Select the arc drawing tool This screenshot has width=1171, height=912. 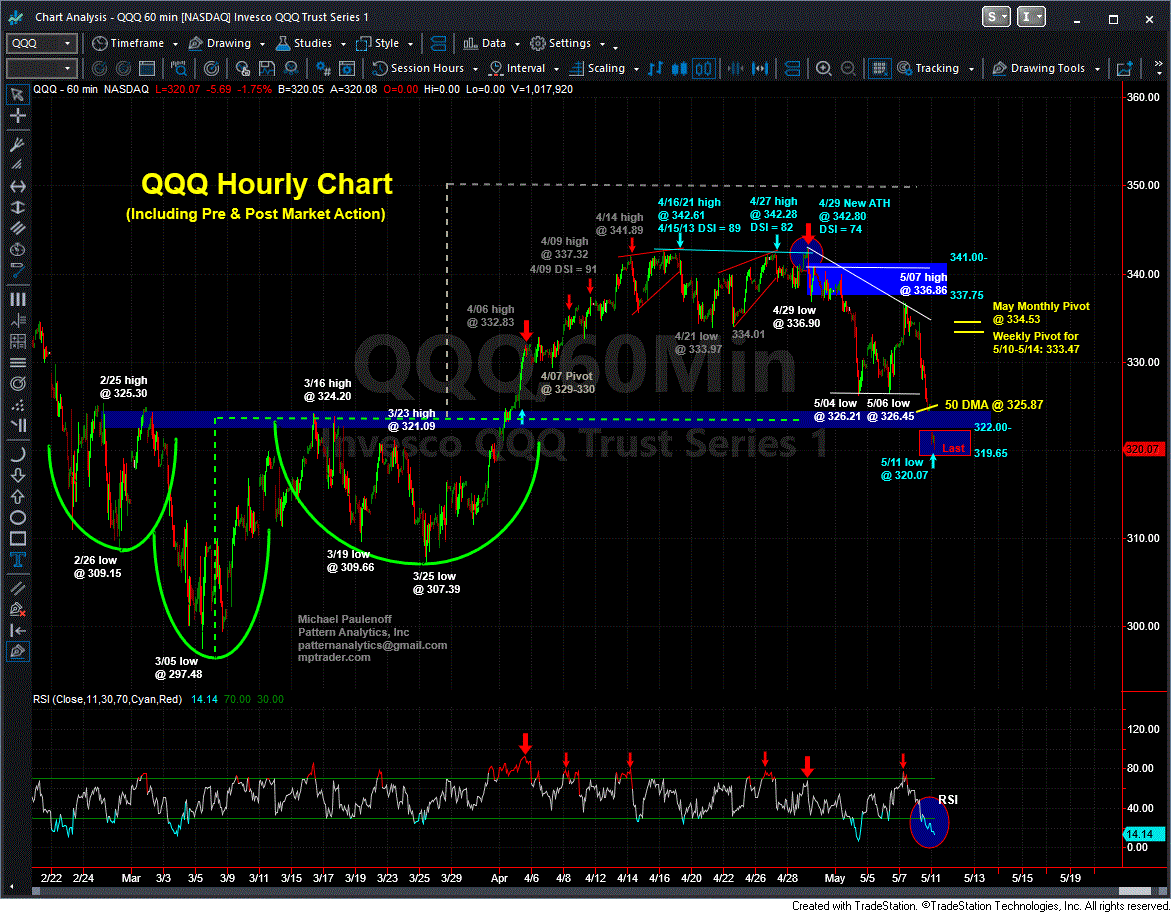coord(18,453)
